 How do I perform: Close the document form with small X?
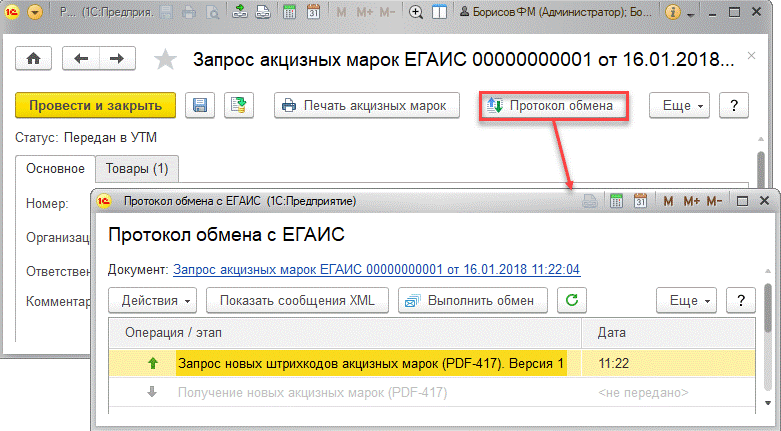coord(751,56)
